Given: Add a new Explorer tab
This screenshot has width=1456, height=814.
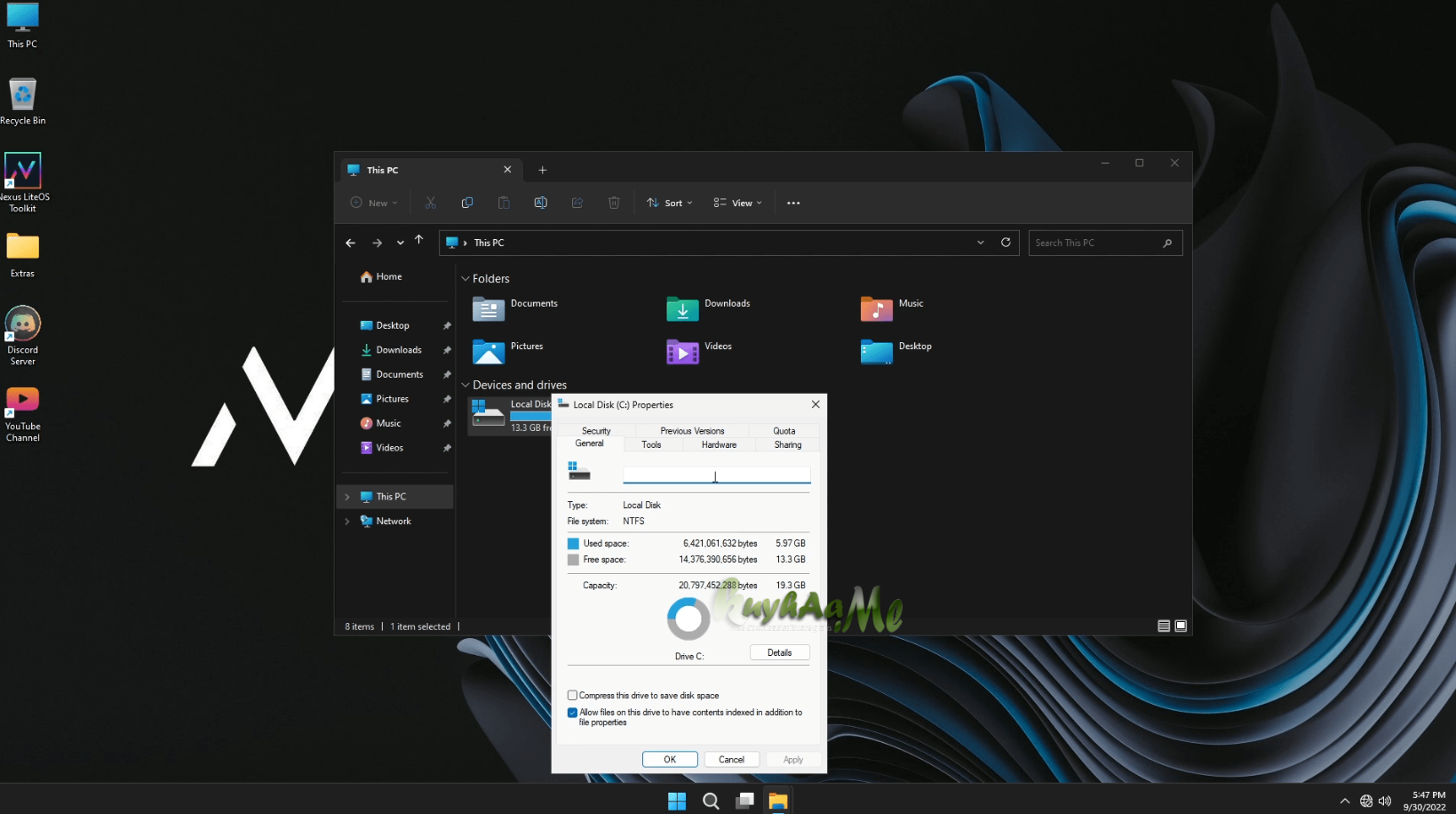Looking at the screenshot, I should coord(543,170).
